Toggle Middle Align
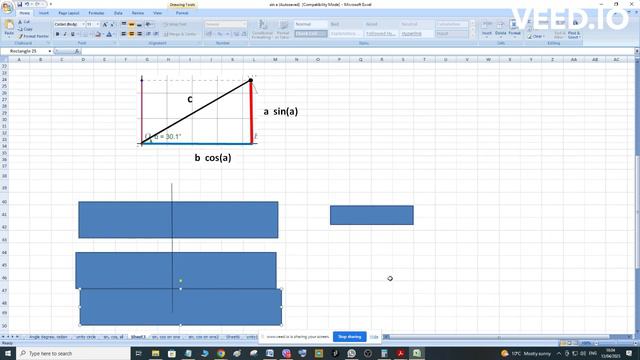 pos(131,24)
